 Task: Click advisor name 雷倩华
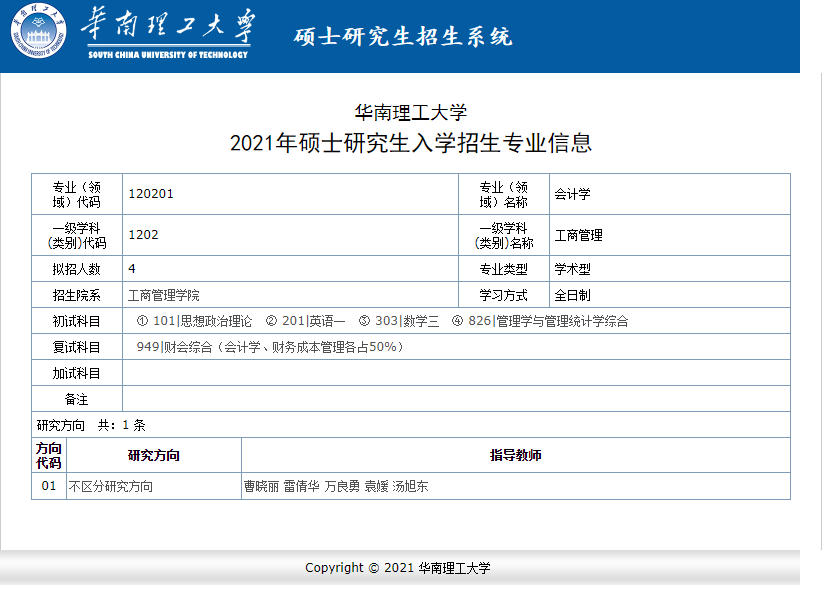point(301,486)
